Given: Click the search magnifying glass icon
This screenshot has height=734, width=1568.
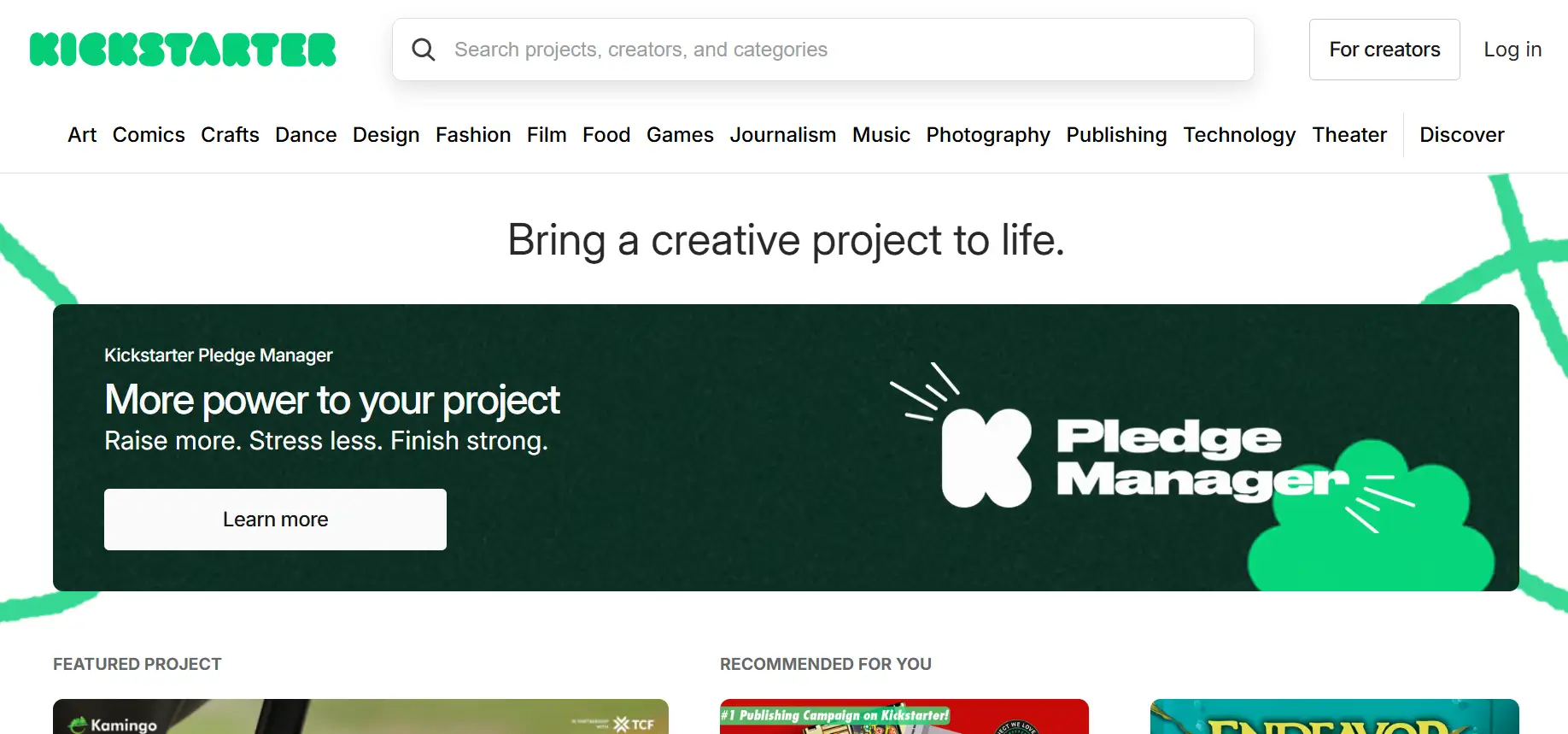Looking at the screenshot, I should [424, 50].
